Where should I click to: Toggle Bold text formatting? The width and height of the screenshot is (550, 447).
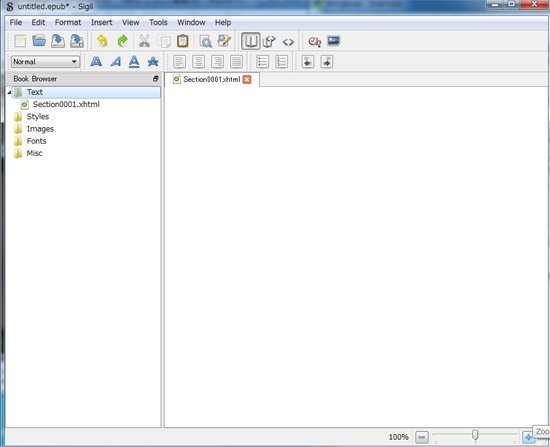pyautogui.click(x=96, y=62)
